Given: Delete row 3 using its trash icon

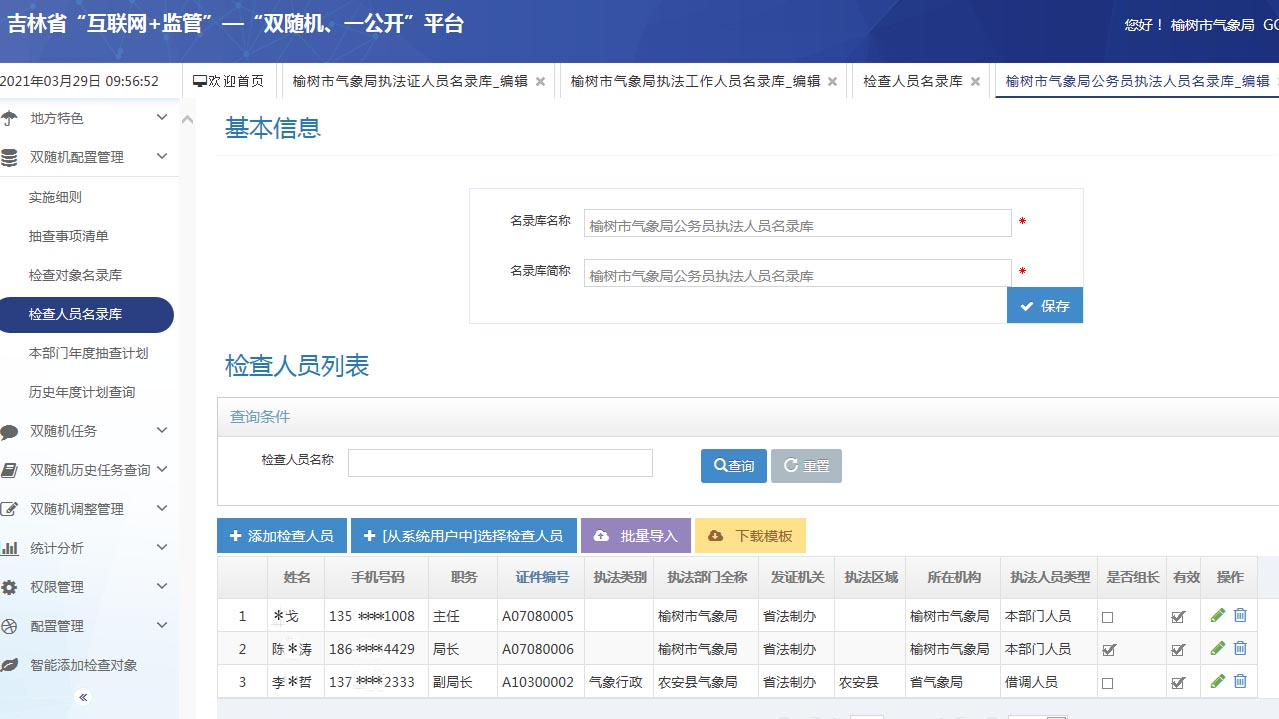Looking at the screenshot, I should (x=1240, y=682).
